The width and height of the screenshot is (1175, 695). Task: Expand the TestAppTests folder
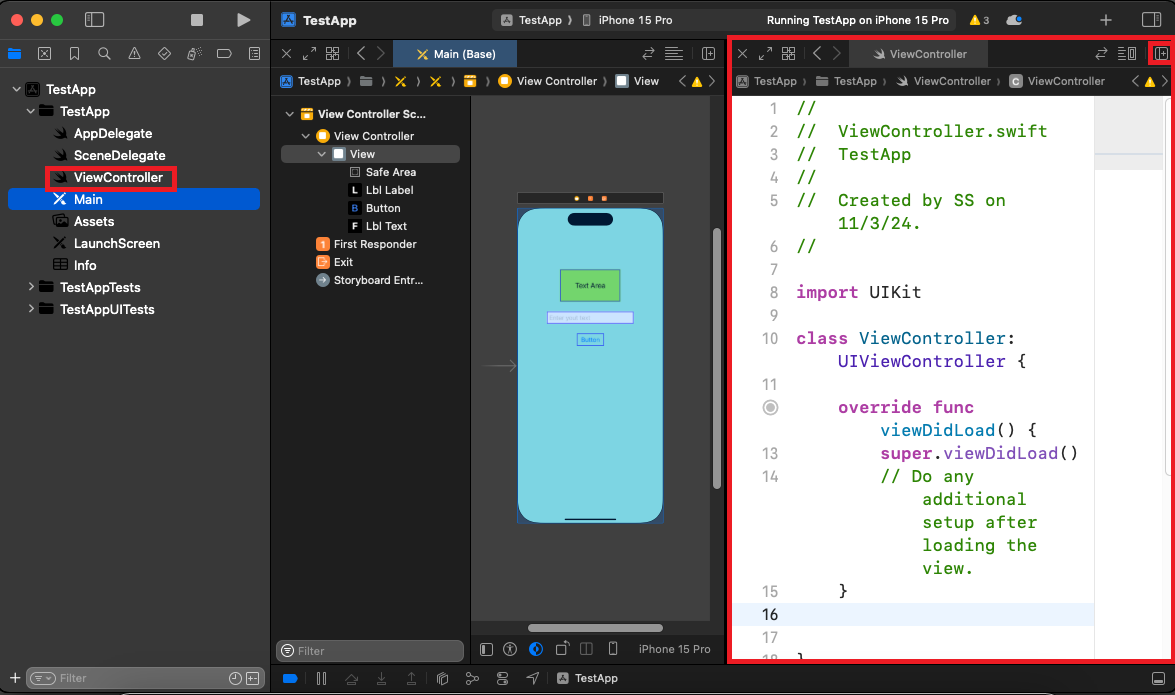[31, 287]
